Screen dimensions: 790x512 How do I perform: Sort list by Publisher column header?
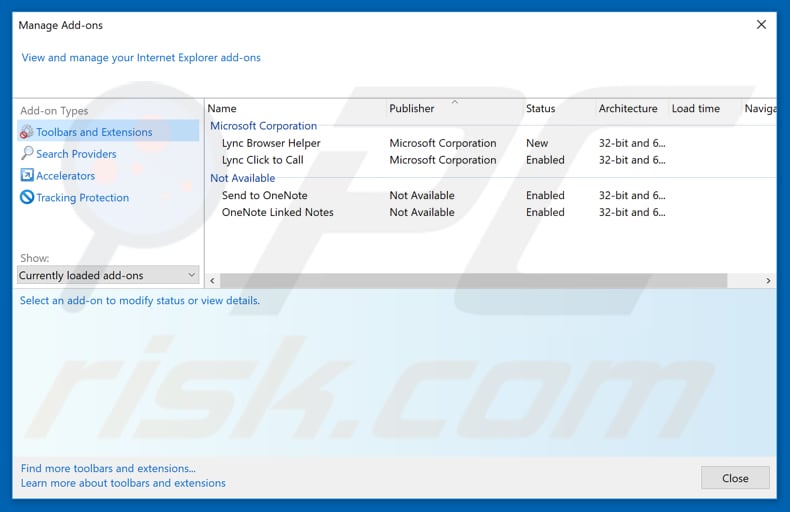412,108
